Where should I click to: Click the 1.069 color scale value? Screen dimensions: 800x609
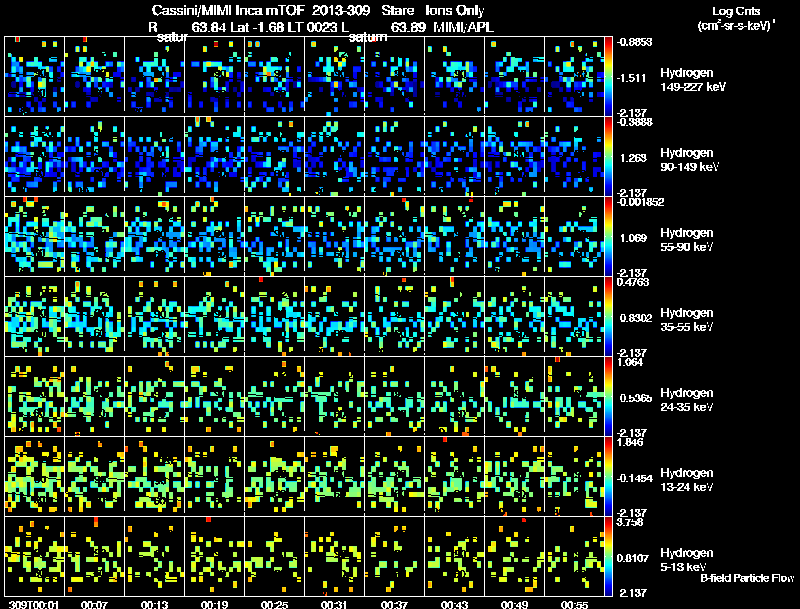[x=633, y=238]
